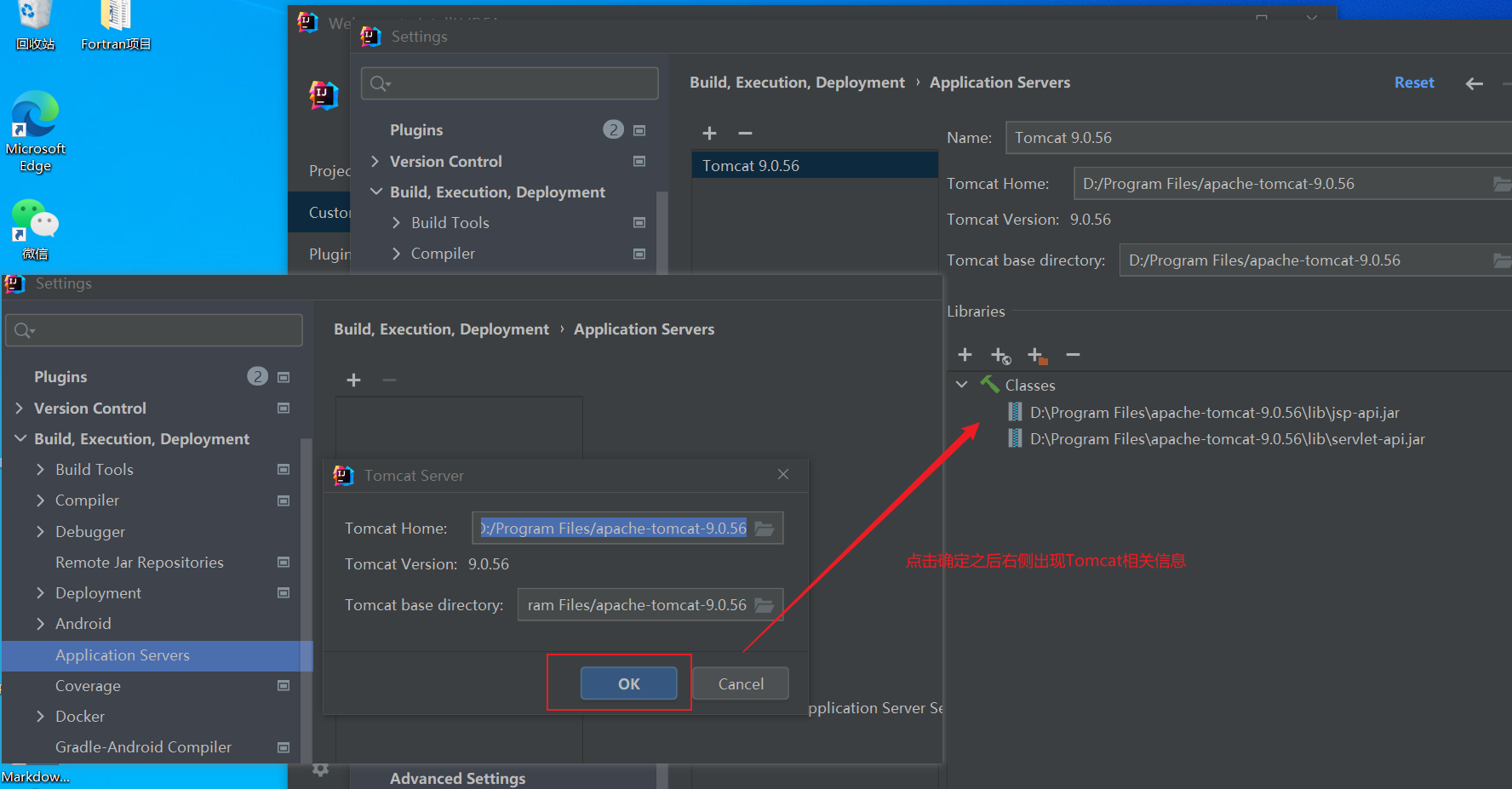
Task: Close the Tomcat Server dialog
Action: tap(783, 474)
